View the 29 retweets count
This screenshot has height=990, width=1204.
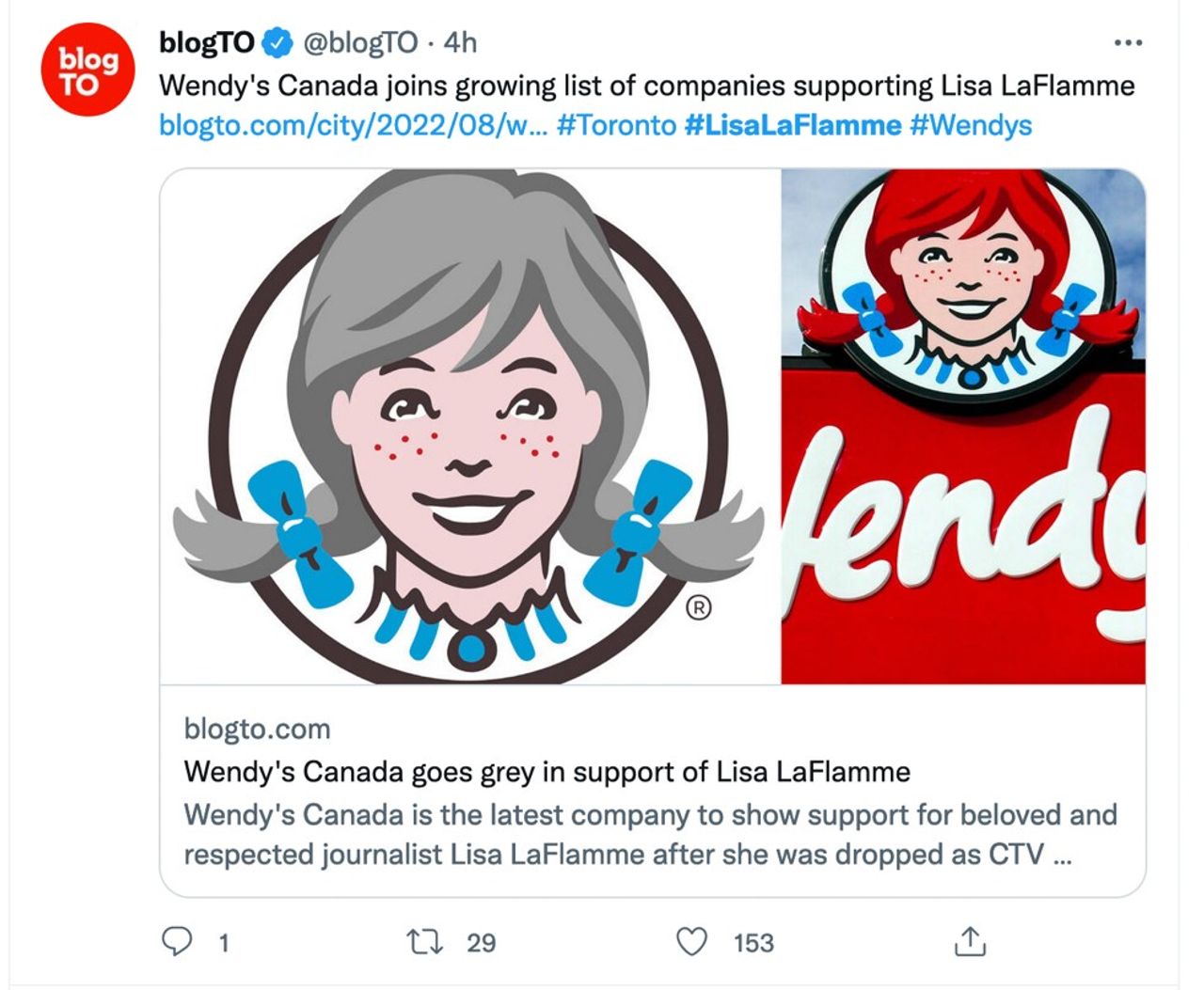tap(481, 943)
